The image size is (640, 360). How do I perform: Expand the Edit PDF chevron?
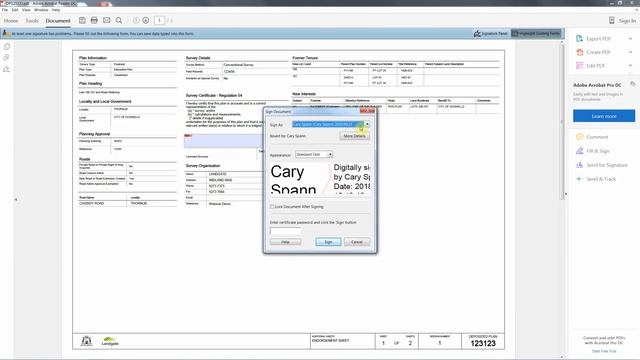coord(631,66)
